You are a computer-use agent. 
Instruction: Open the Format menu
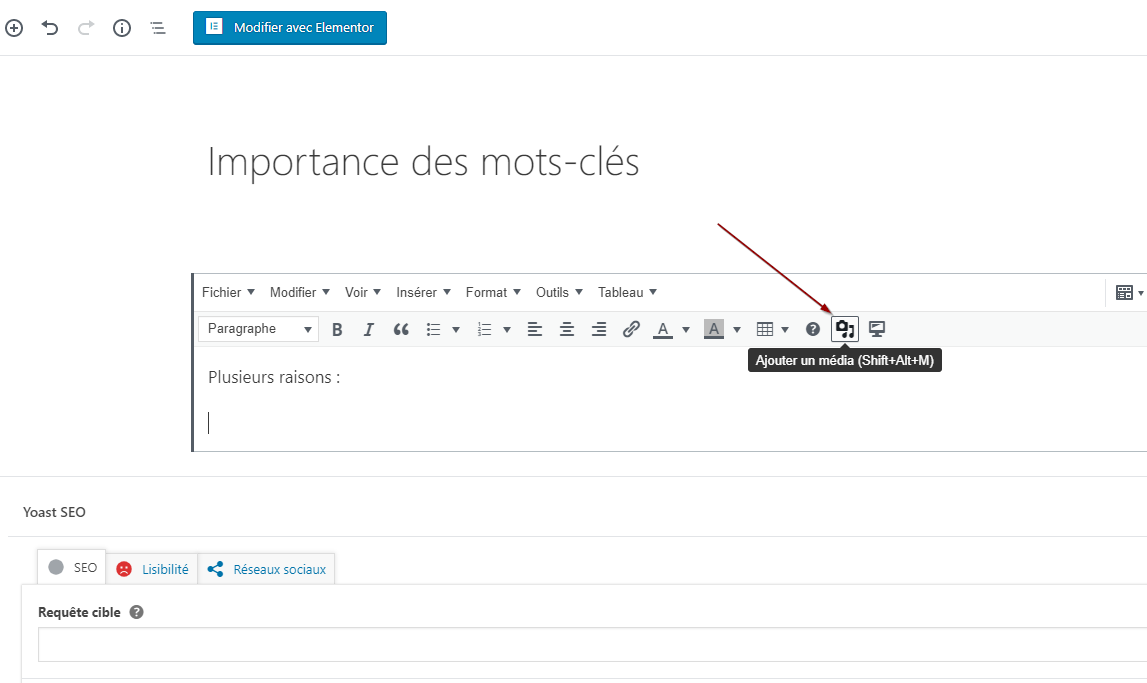493,292
